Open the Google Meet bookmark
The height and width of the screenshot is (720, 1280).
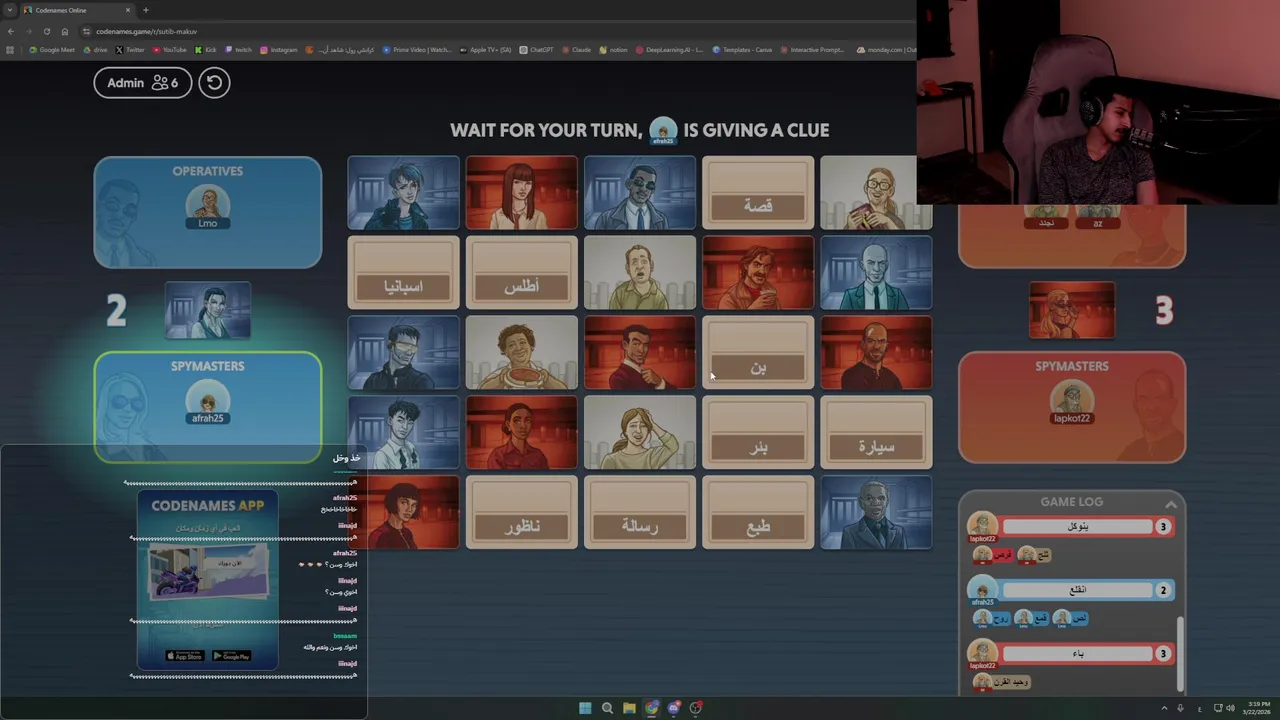tap(52, 50)
